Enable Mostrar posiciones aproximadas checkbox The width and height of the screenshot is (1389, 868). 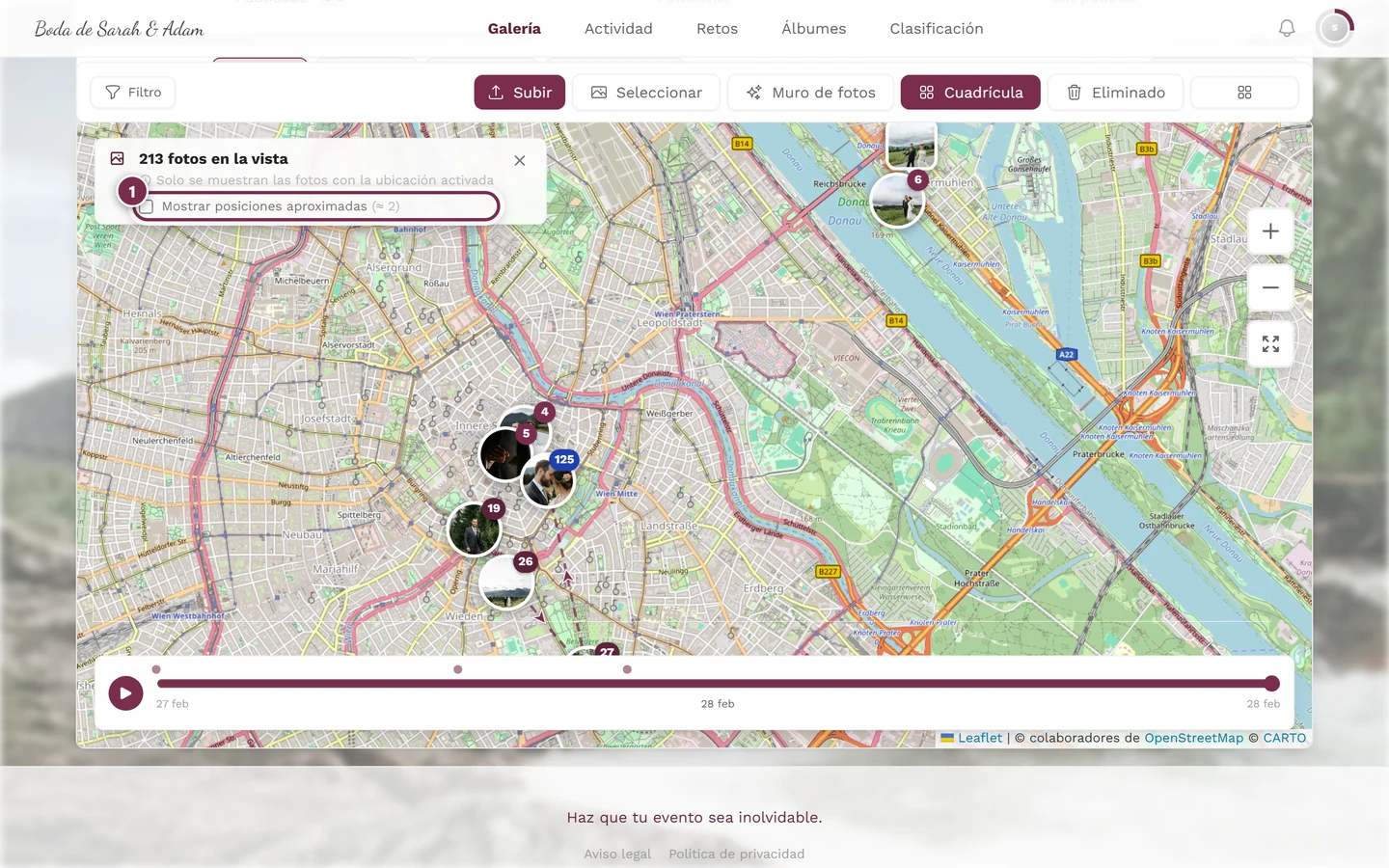pos(148,206)
